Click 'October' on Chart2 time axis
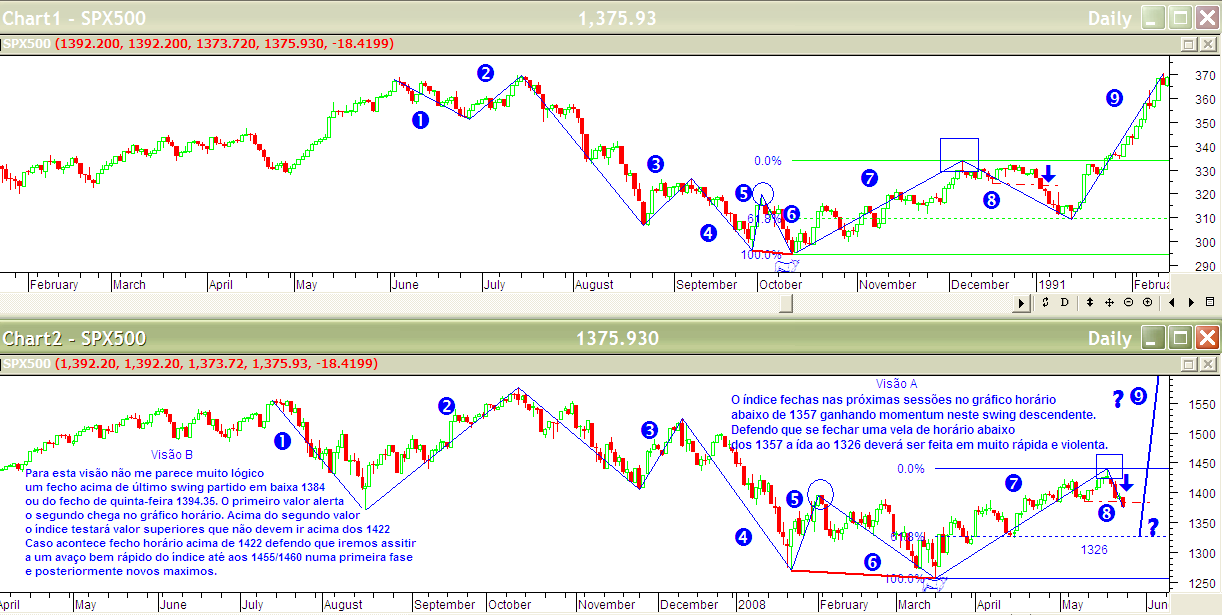This screenshot has width=1222, height=615. [510, 604]
